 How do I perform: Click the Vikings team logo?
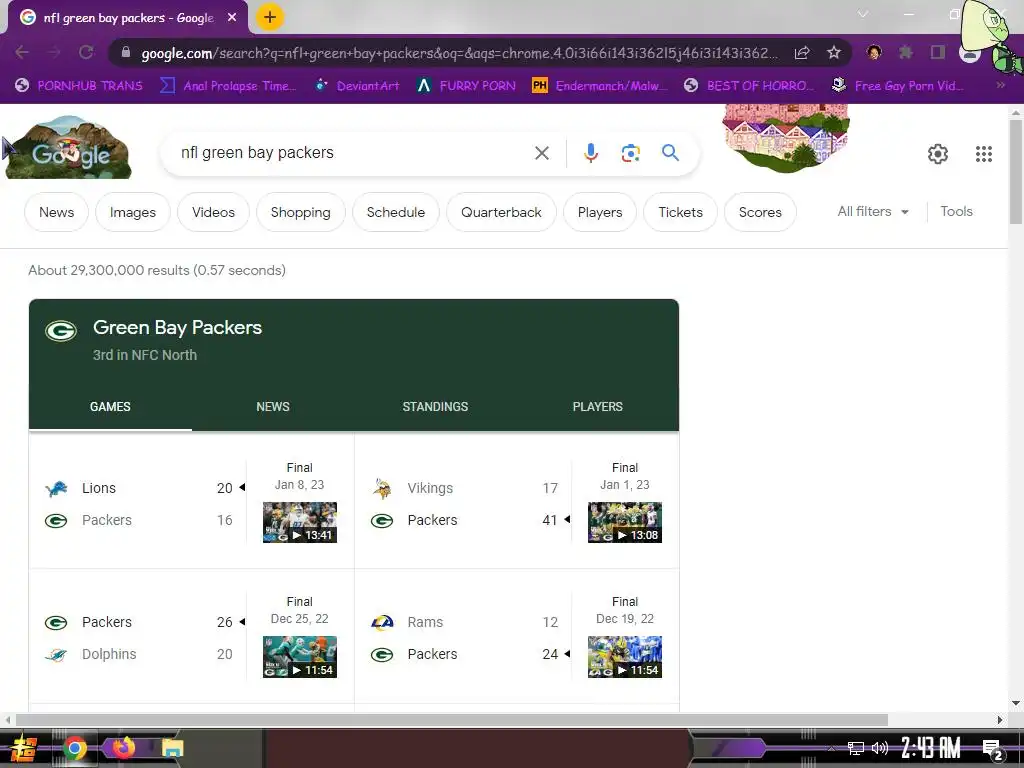pos(382,488)
